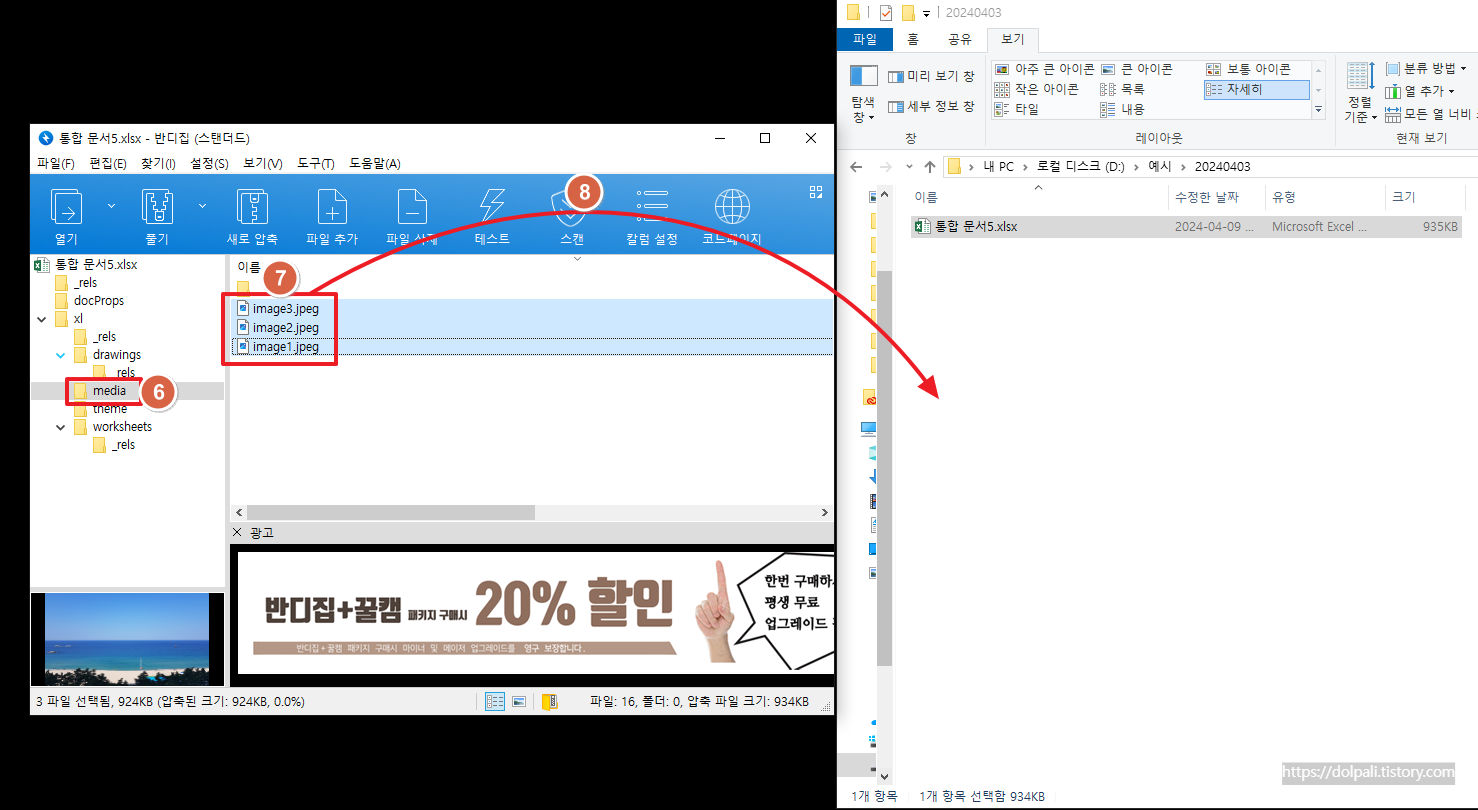
Task: Open the 설정(S) menu in Bandizip
Action: click(x=209, y=164)
